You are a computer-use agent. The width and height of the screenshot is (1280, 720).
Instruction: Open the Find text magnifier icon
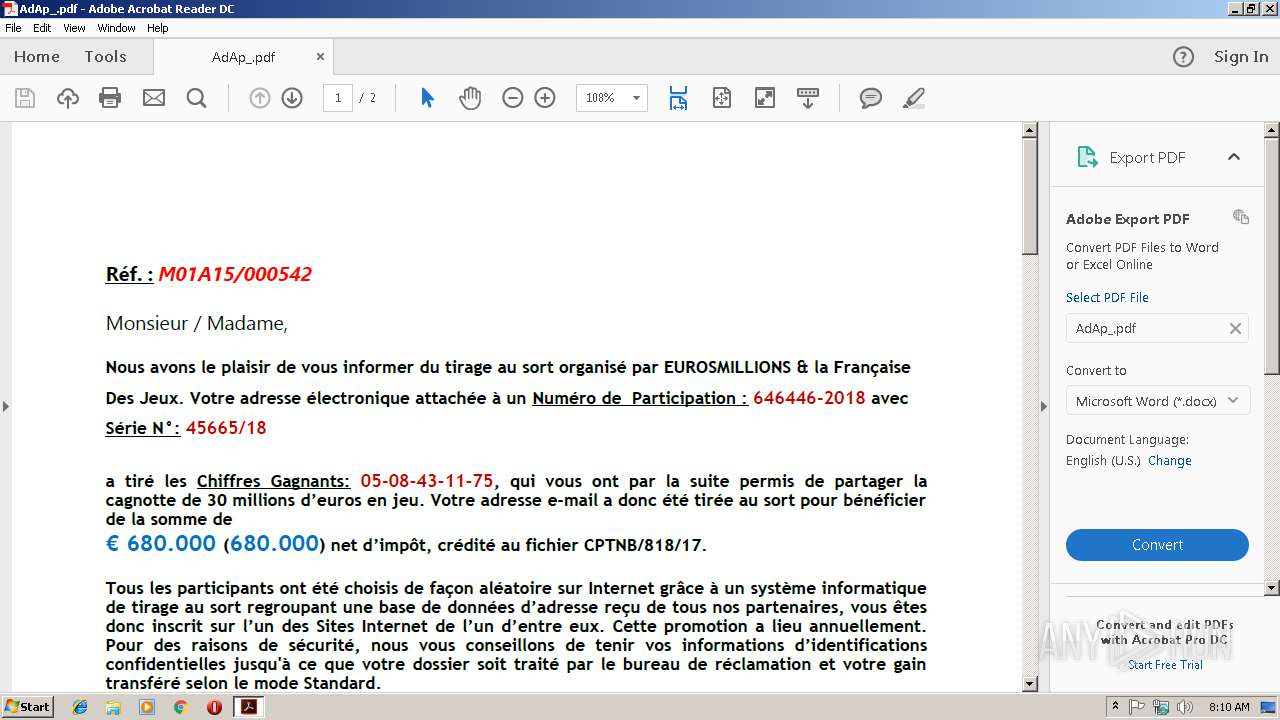[197, 98]
